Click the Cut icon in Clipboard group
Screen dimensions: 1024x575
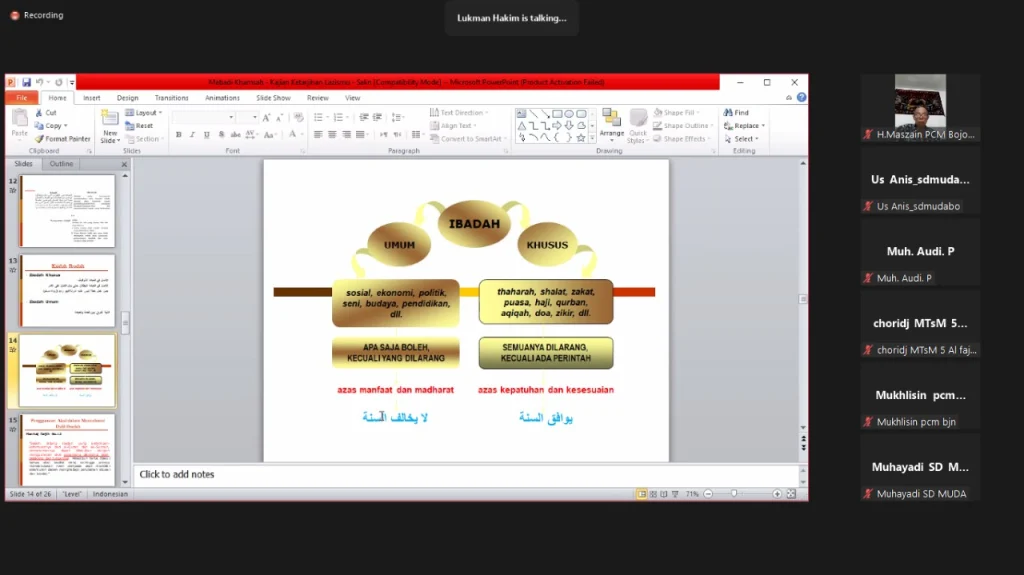click(46, 113)
